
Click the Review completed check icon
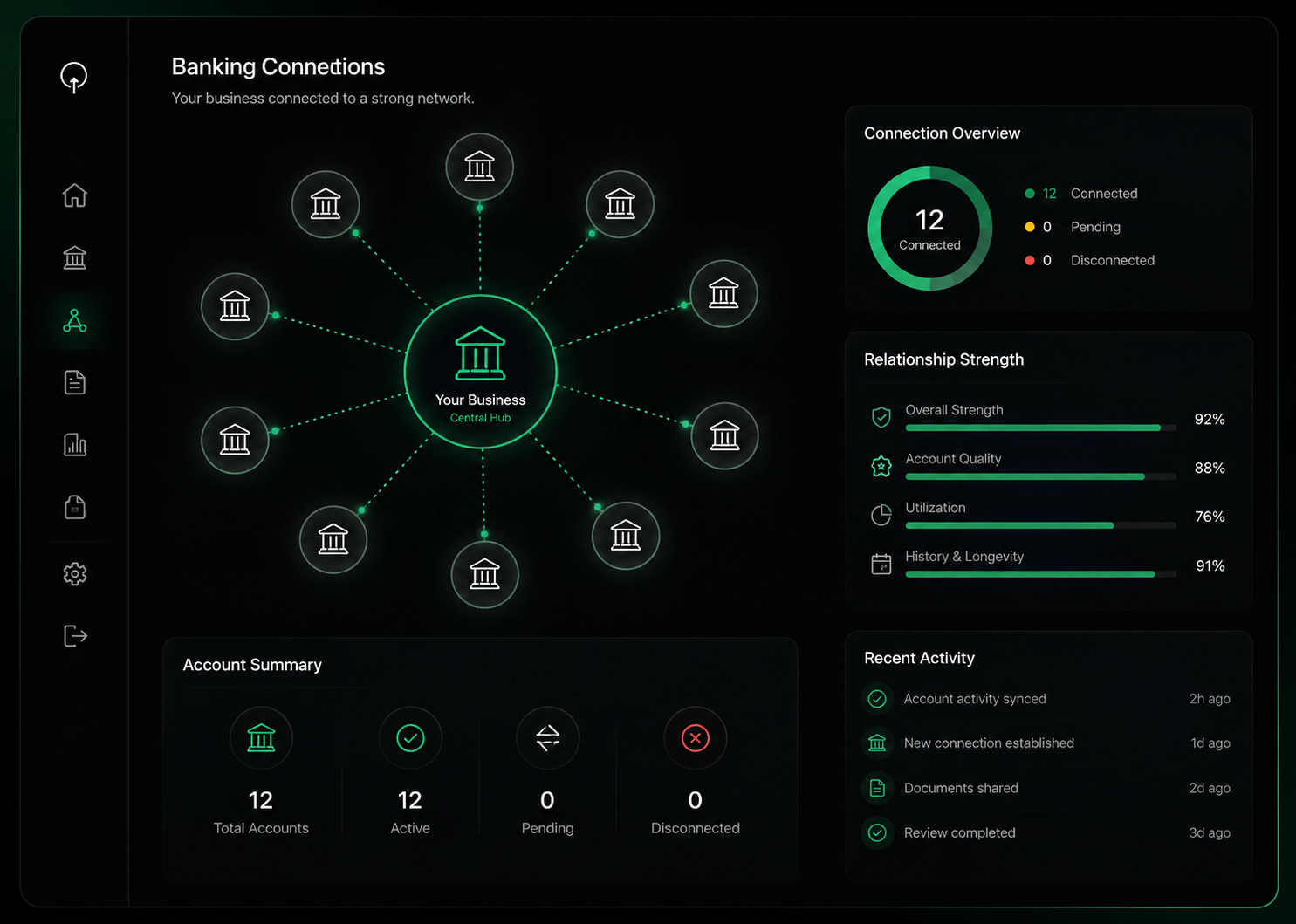click(x=877, y=832)
